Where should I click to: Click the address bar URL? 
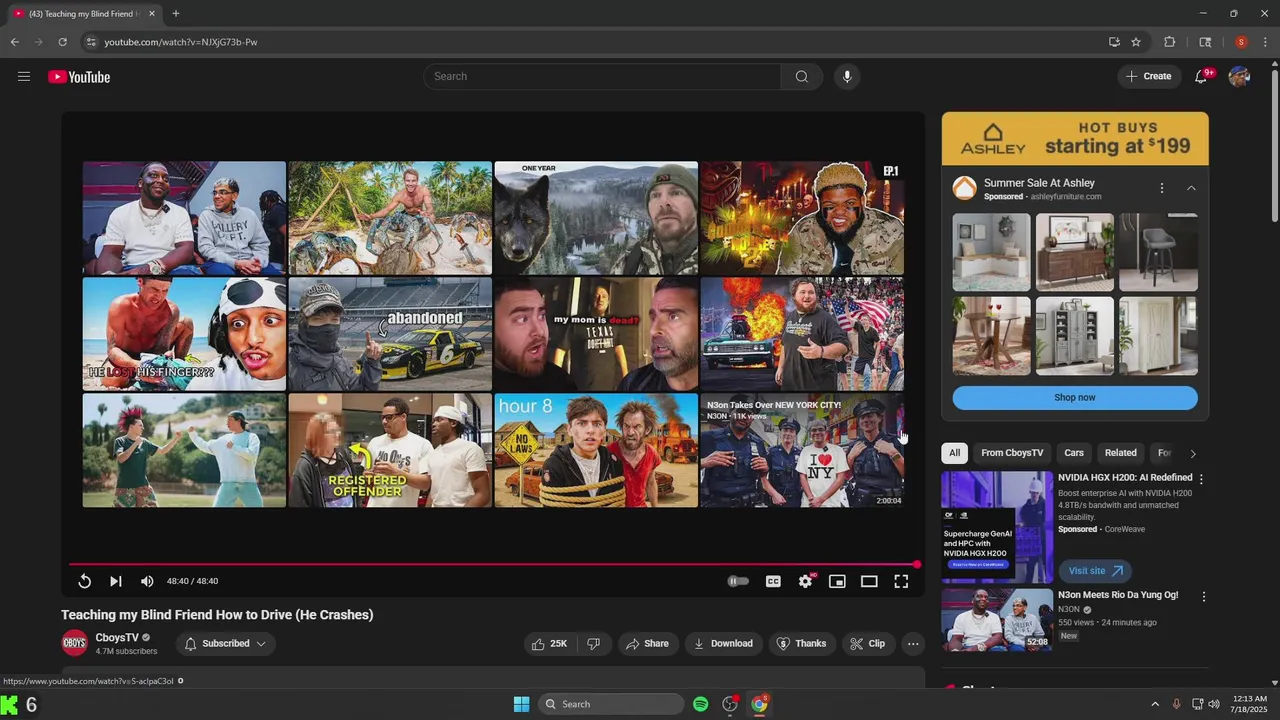tap(181, 42)
